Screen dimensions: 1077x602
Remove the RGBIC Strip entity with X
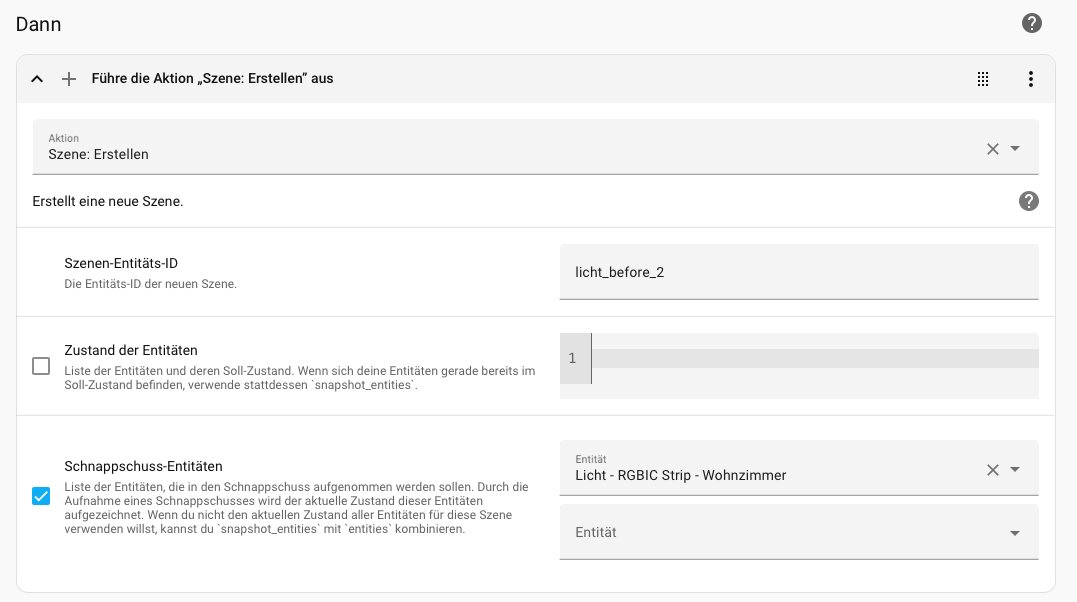click(993, 470)
